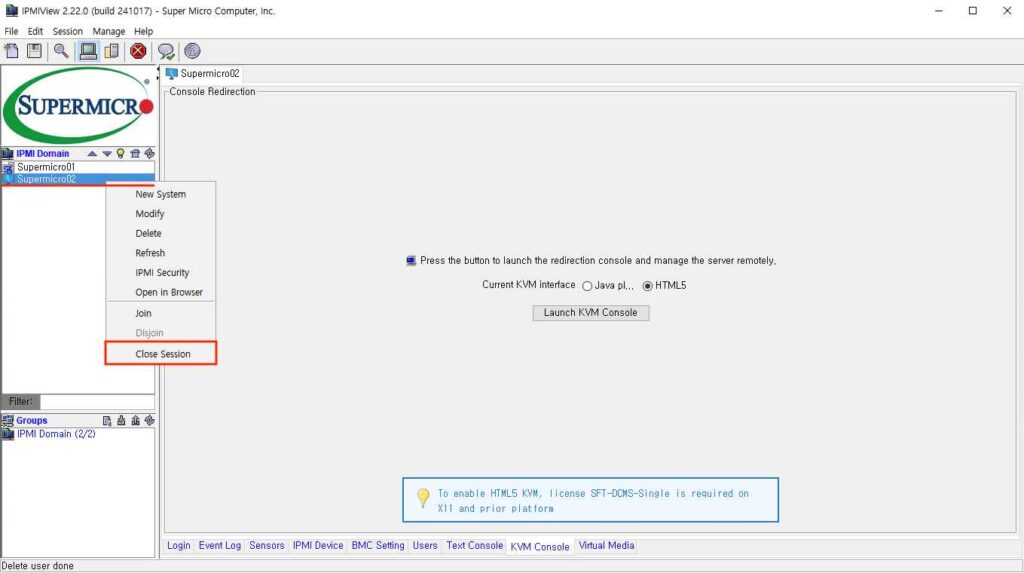Select Supermicro02 in the IPMI Domain list
The height and width of the screenshot is (573, 1024).
(x=78, y=179)
